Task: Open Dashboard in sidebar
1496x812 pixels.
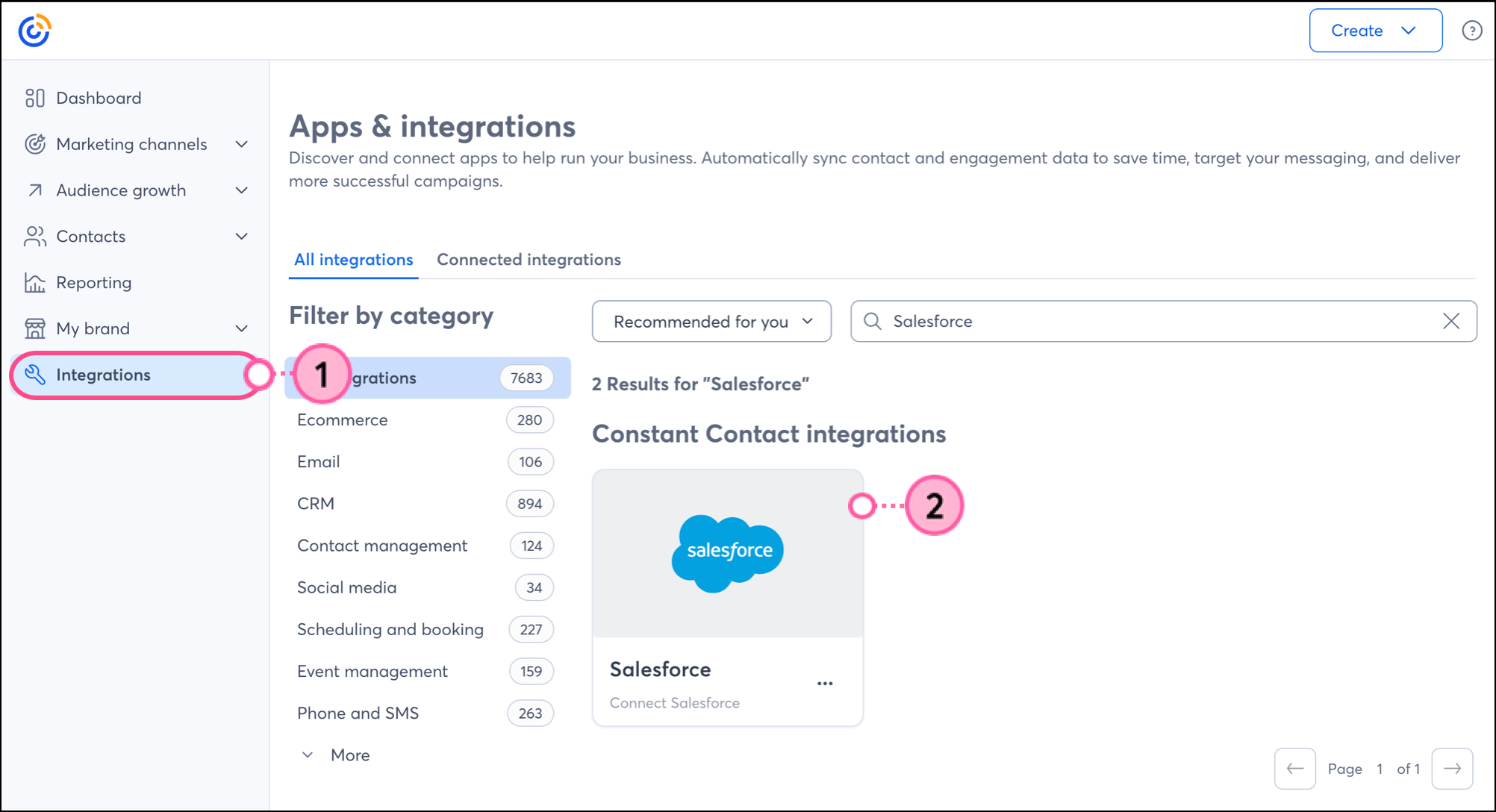Action: pyautogui.click(x=99, y=98)
